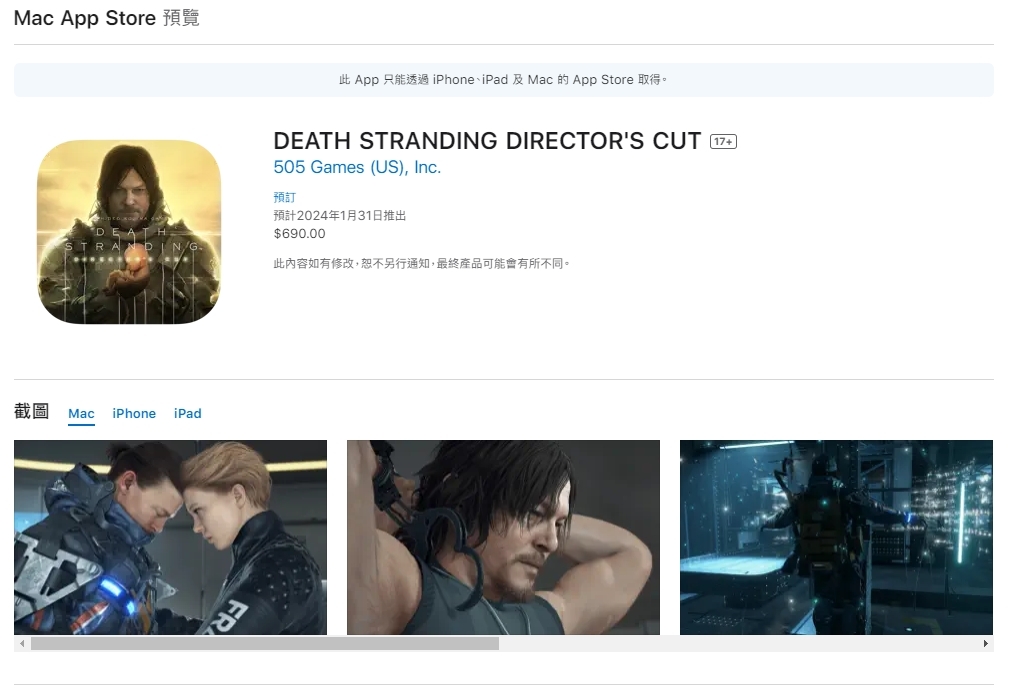
Task: Click the 預計2024年1月31日推出 release date
Action: [339, 216]
